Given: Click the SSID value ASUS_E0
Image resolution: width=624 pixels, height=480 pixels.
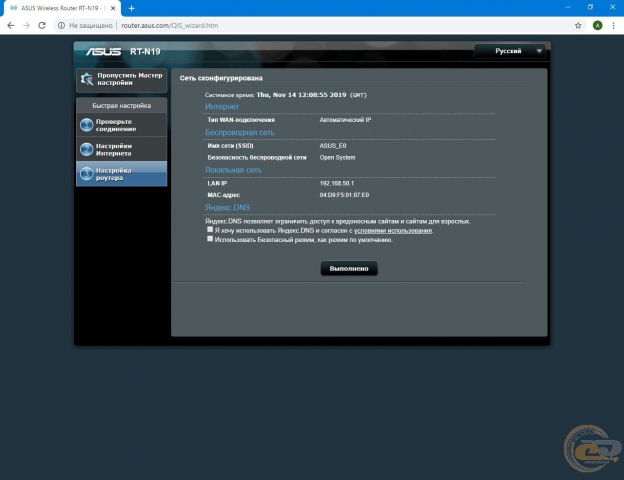Looking at the screenshot, I should click(333, 146).
